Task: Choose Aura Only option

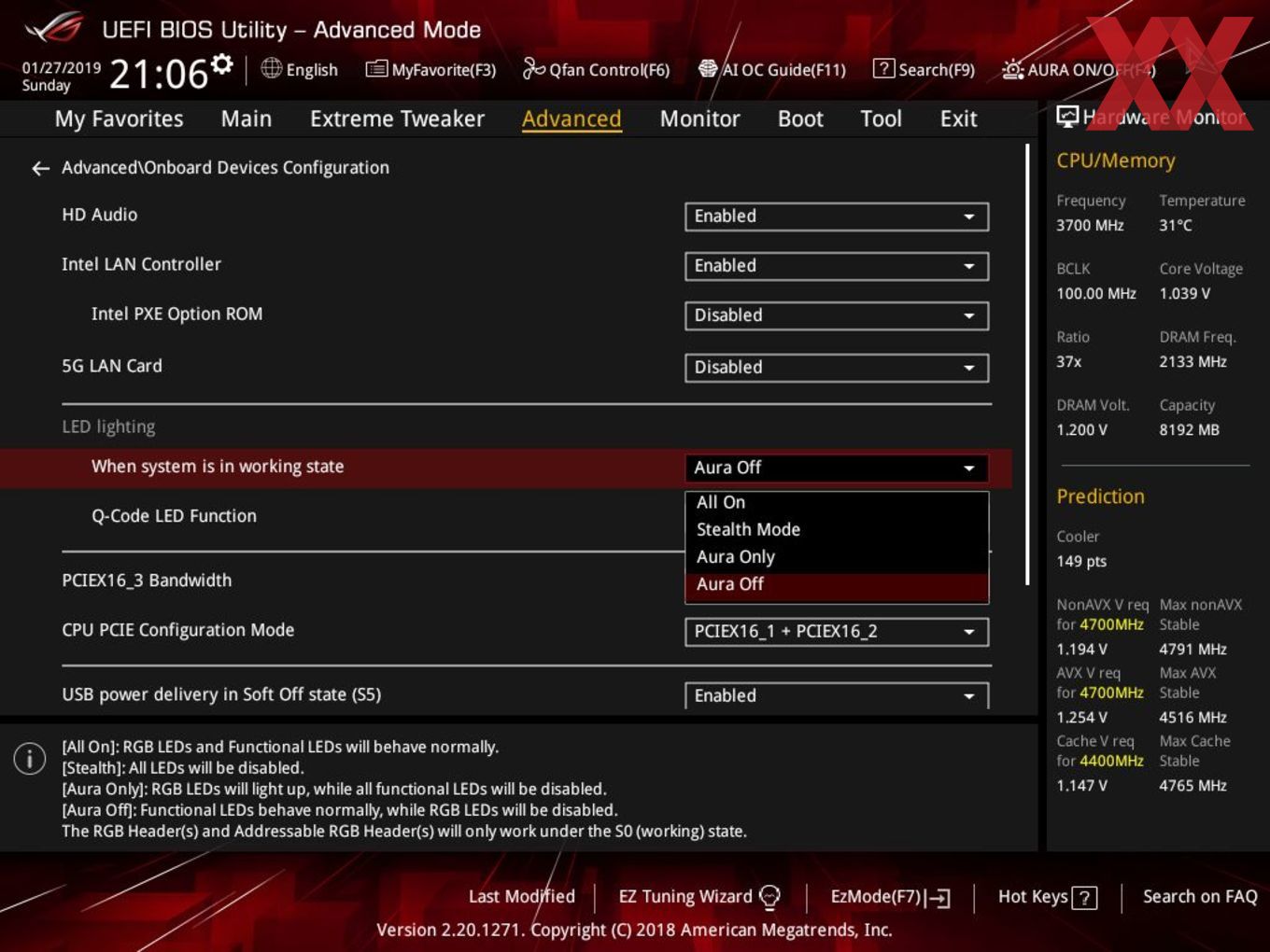Action: pyautogui.click(x=836, y=557)
